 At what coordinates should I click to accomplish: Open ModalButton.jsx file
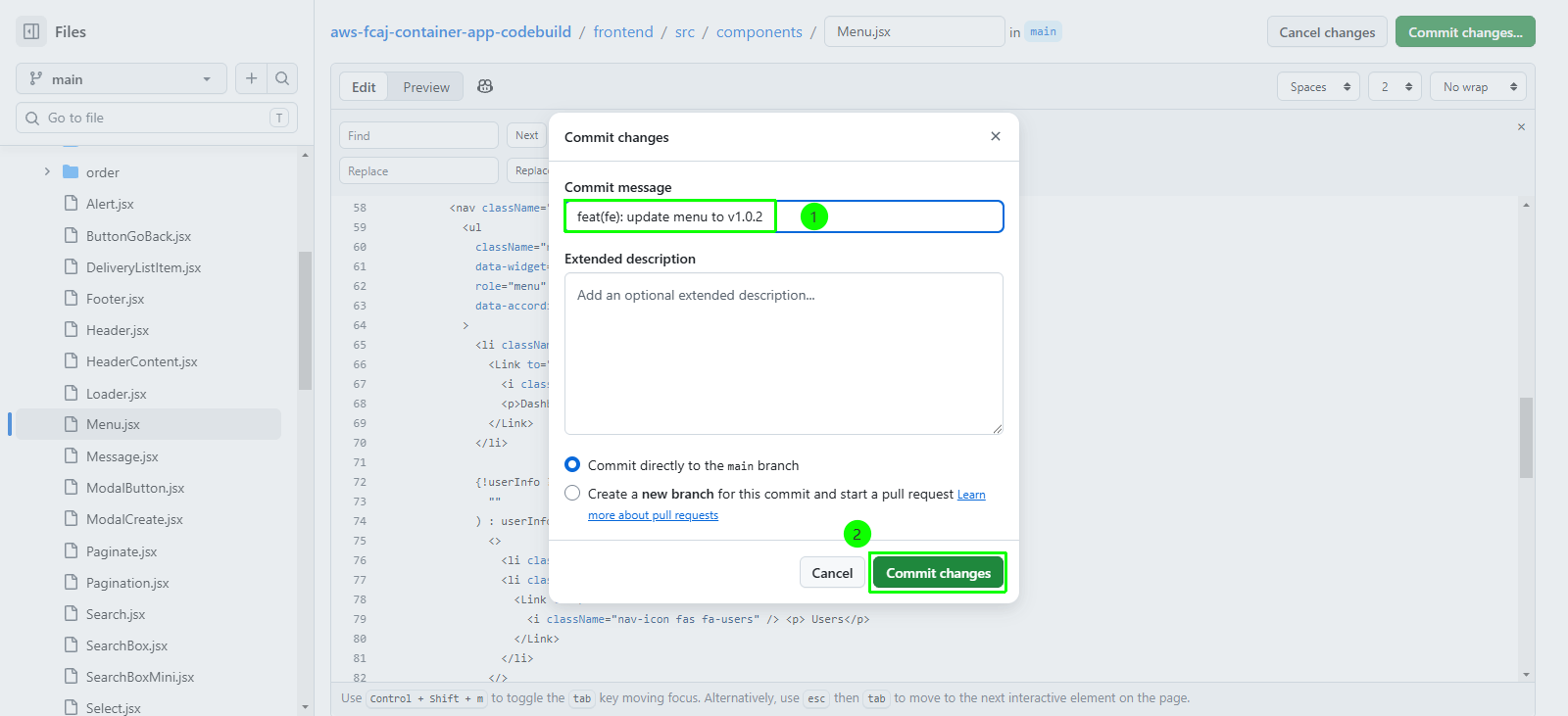click(135, 488)
